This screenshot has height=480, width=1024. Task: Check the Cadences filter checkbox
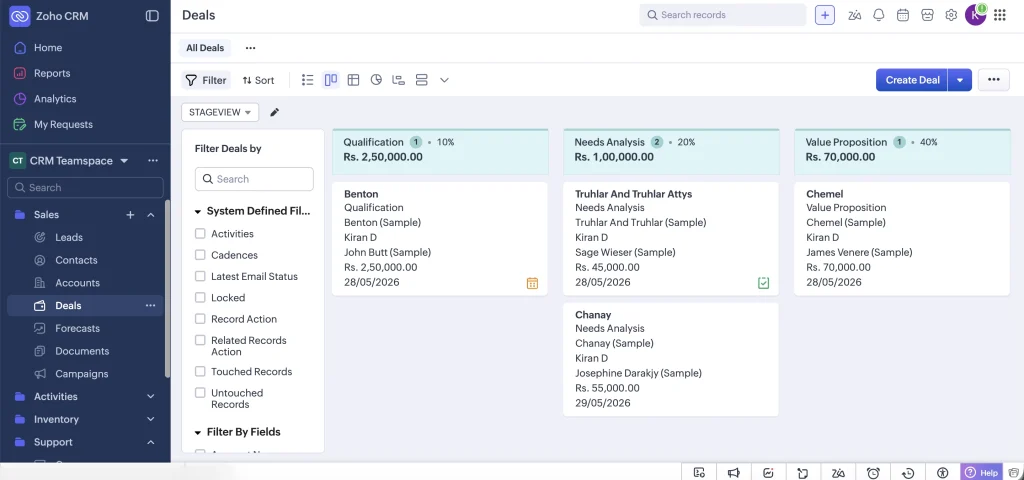(x=200, y=255)
